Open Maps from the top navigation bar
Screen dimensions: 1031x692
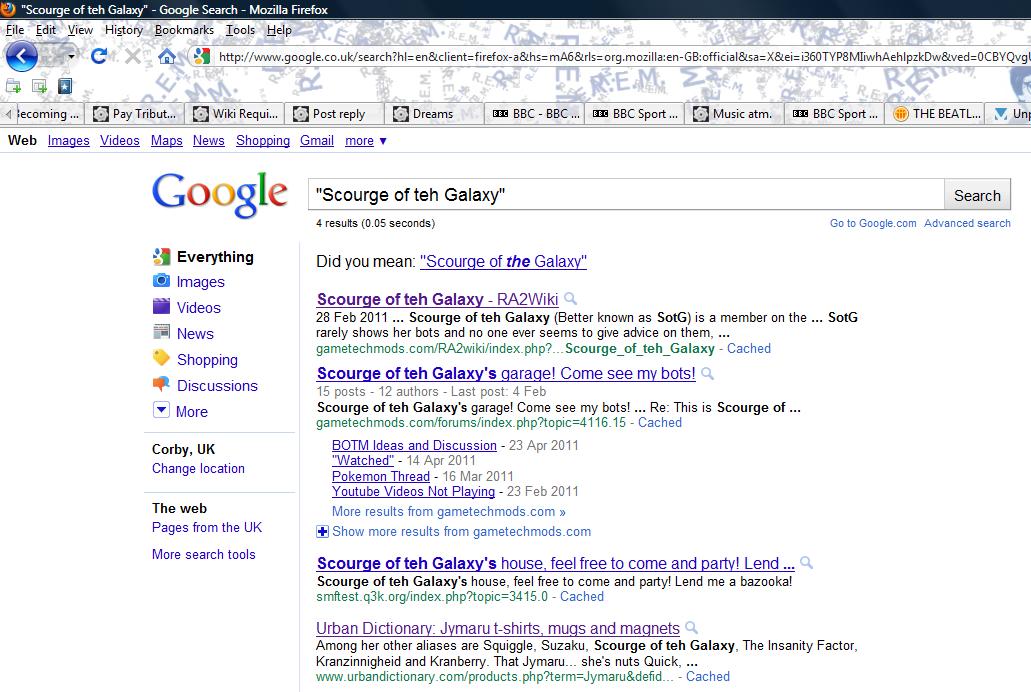(166, 141)
